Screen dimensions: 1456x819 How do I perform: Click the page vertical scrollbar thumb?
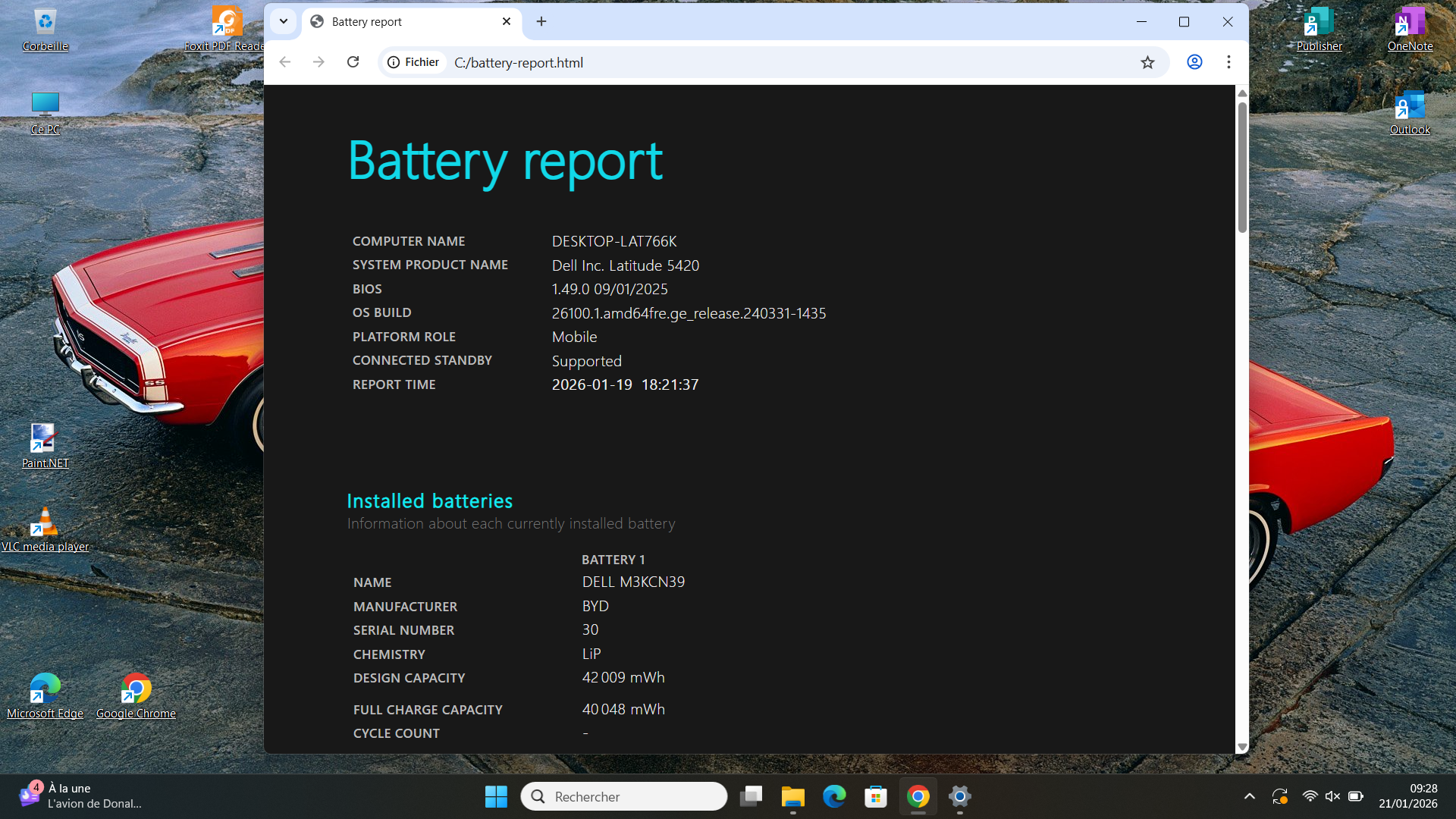point(1242,167)
